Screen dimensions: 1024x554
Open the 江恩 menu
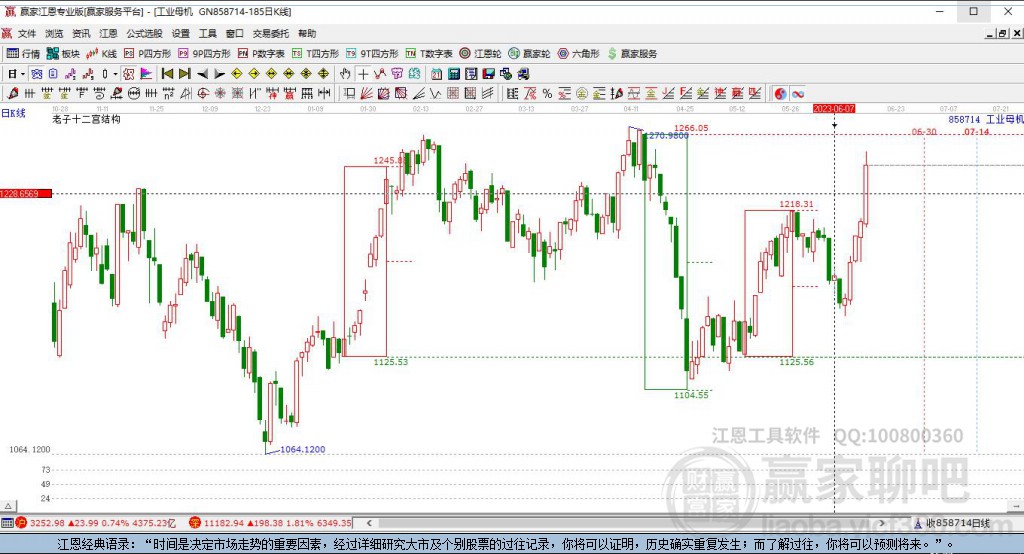[x=108, y=33]
